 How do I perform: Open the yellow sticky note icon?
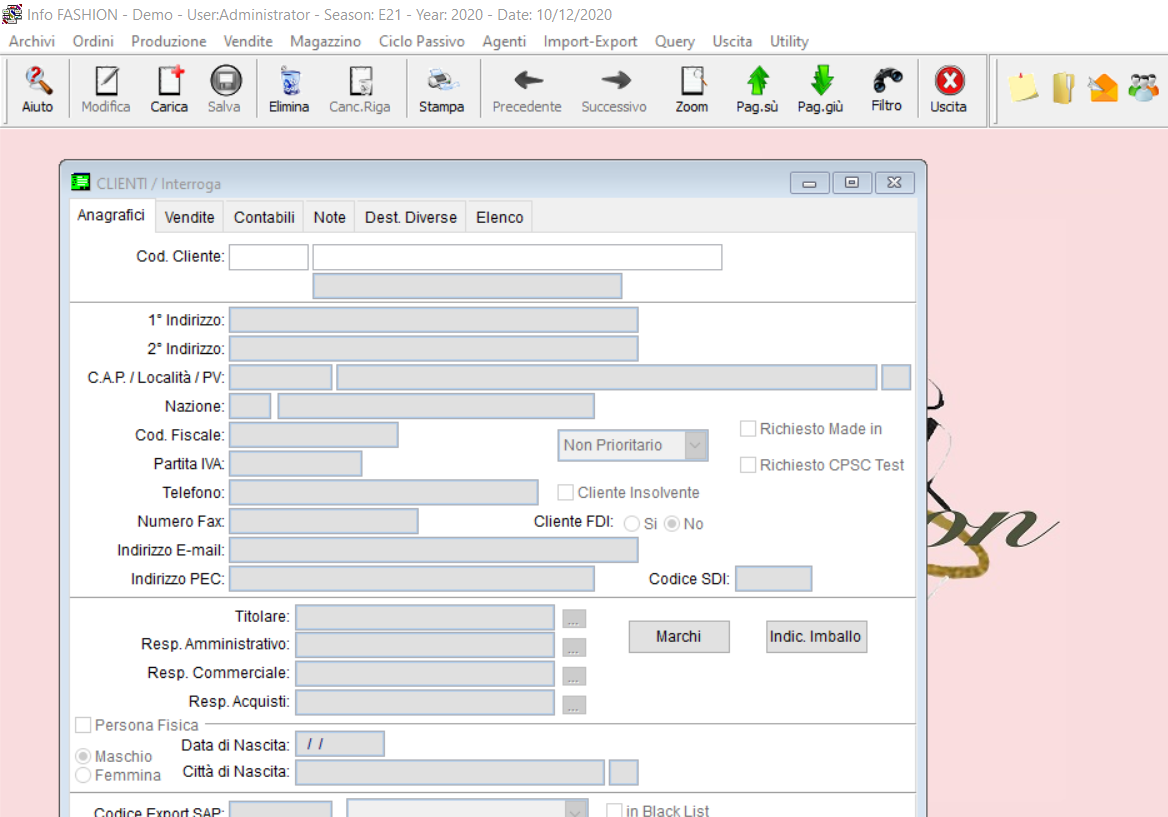1022,88
